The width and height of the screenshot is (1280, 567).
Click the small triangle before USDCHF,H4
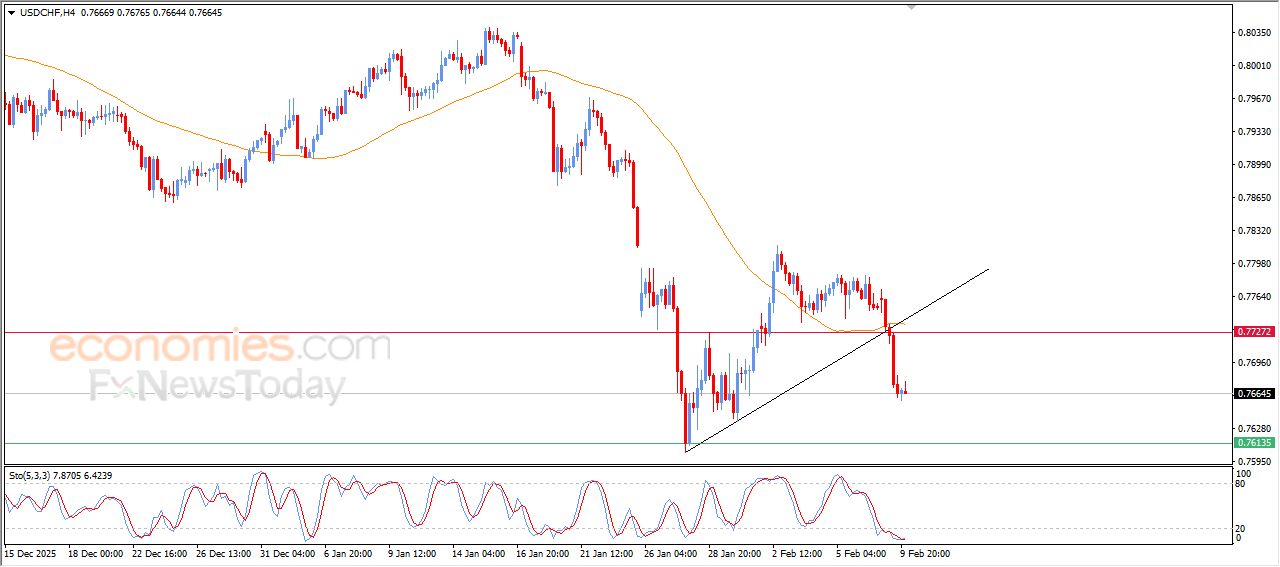pyautogui.click(x=11, y=13)
